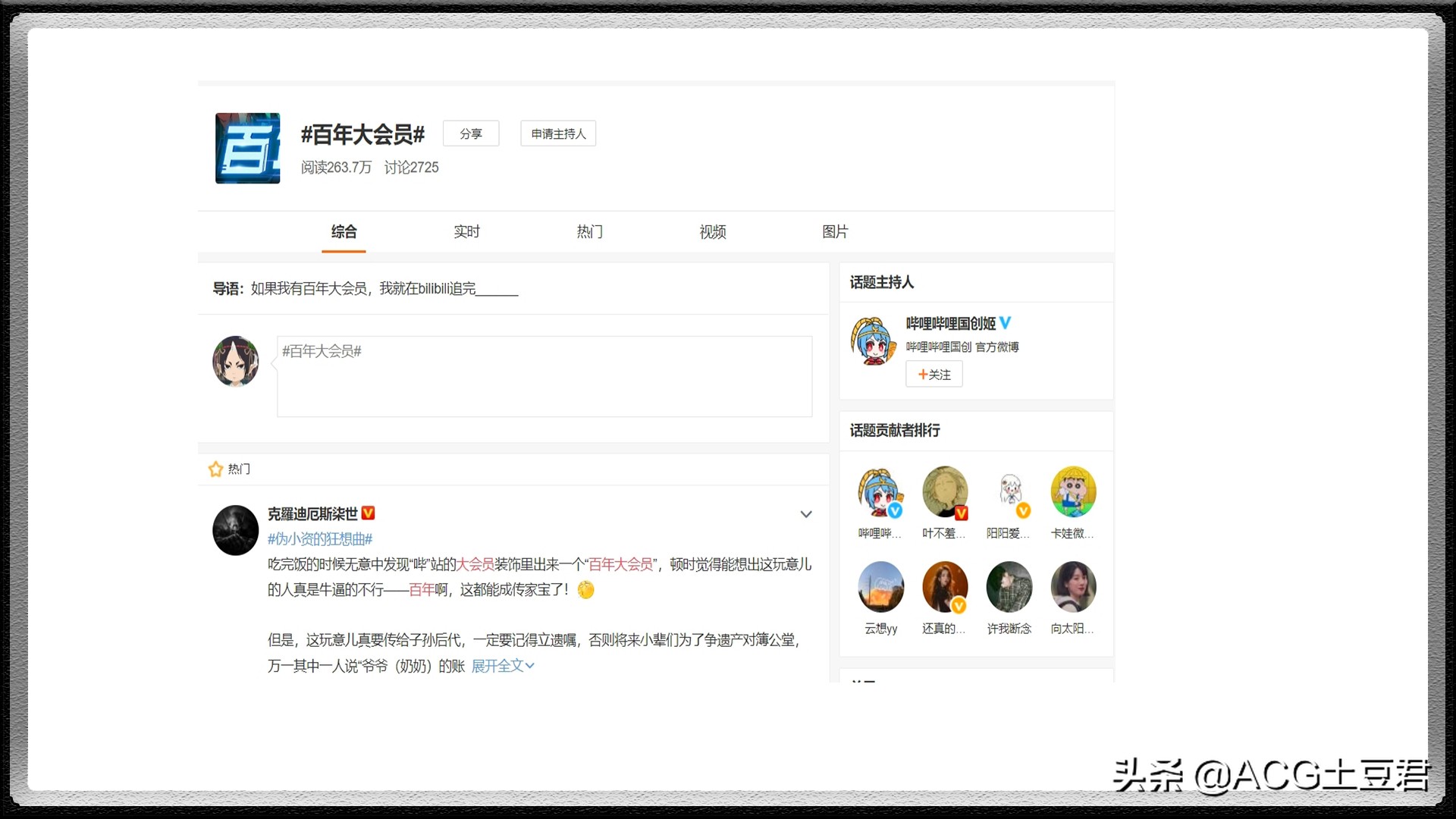Click the coin emoji in the post
The image size is (1456, 819).
pos(585,590)
